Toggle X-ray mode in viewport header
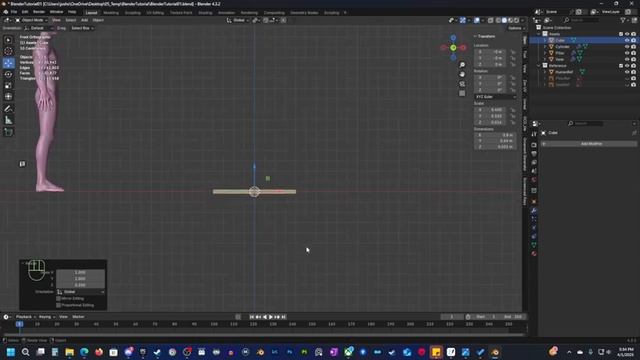Screen dimensions: 640x360 (491, 20)
